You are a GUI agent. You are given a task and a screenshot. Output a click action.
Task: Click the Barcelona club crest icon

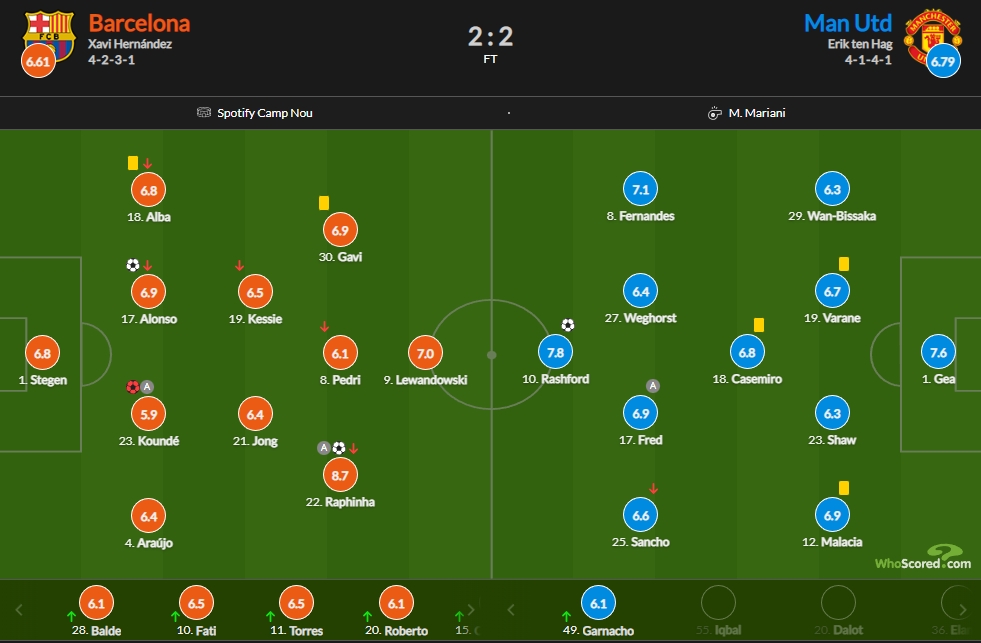[49, 36]
